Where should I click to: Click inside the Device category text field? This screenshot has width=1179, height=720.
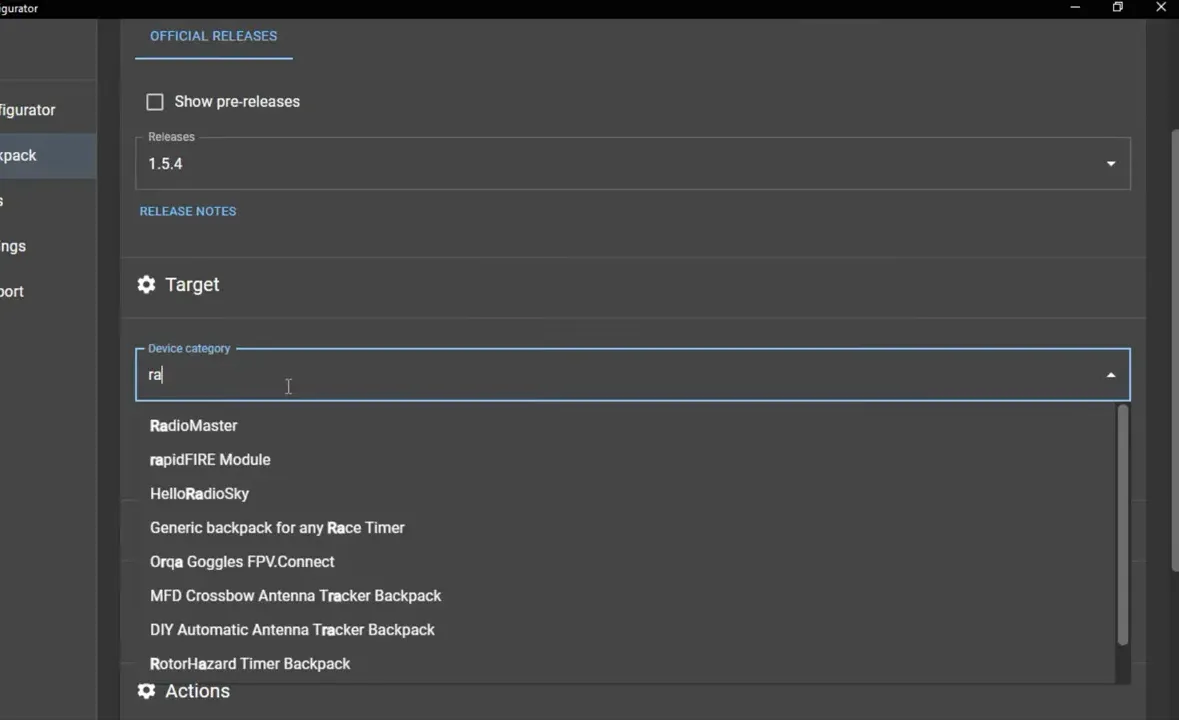400,374
